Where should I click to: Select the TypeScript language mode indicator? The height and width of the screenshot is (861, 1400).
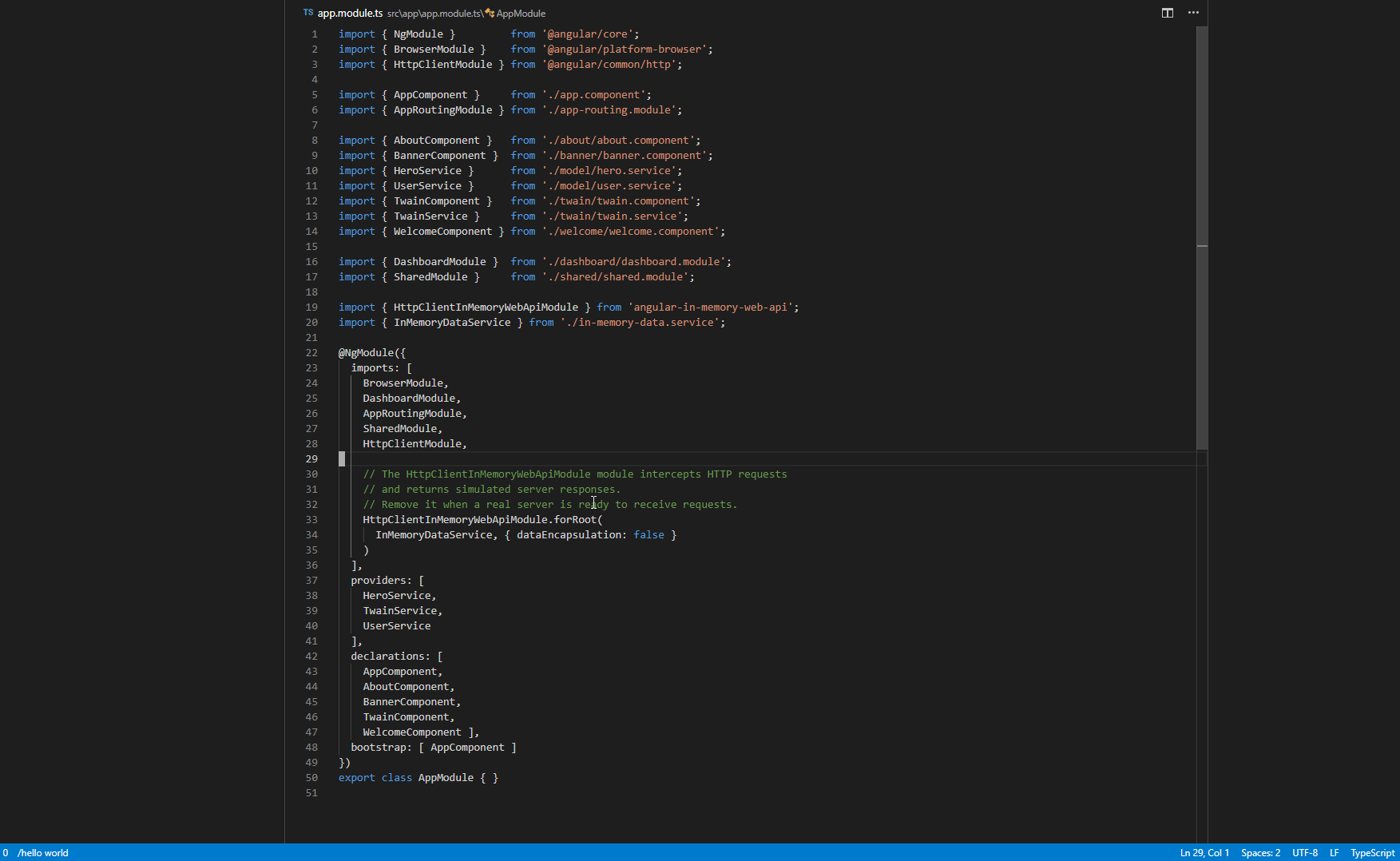(x=1371, y=852)
